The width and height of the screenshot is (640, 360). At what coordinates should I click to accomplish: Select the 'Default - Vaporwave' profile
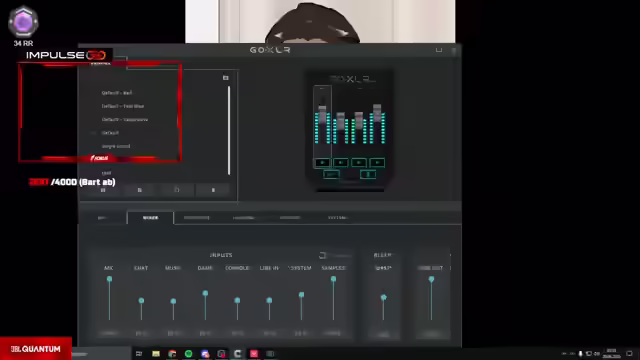click(124, 120)
